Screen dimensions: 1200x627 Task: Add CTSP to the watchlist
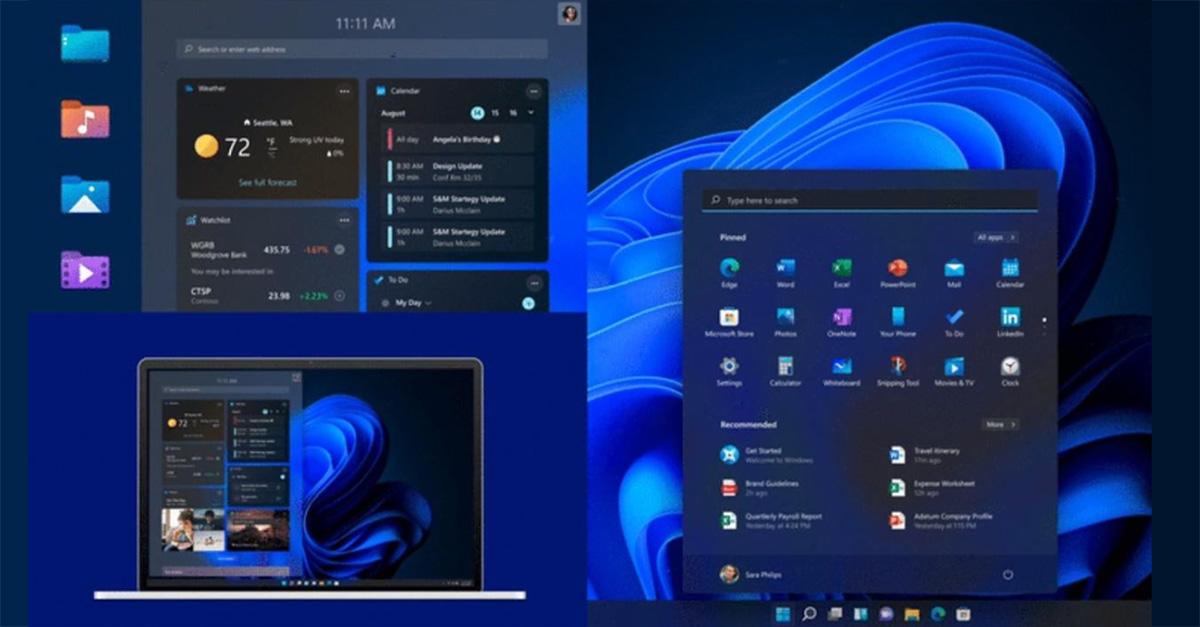(339, 296)
